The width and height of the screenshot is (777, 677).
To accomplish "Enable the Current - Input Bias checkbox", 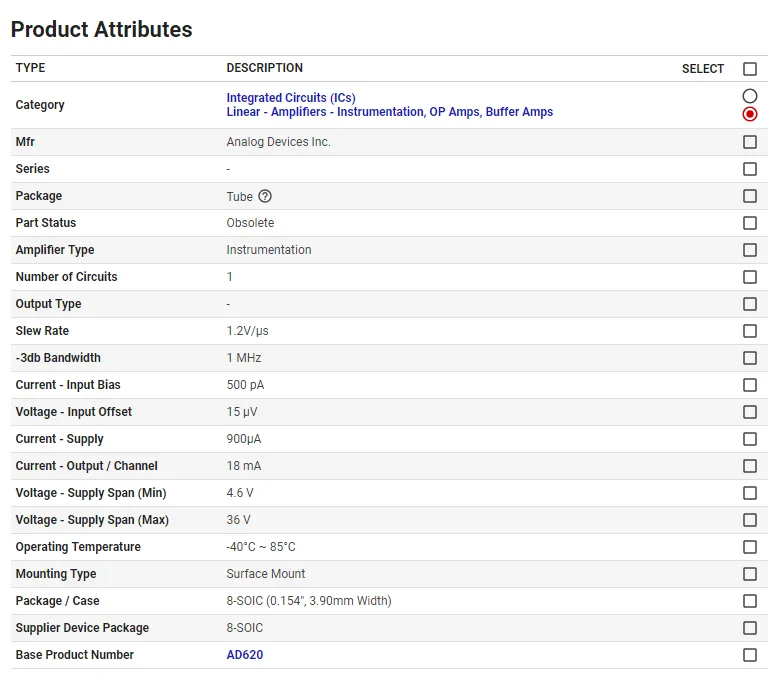I will point(750,385).
